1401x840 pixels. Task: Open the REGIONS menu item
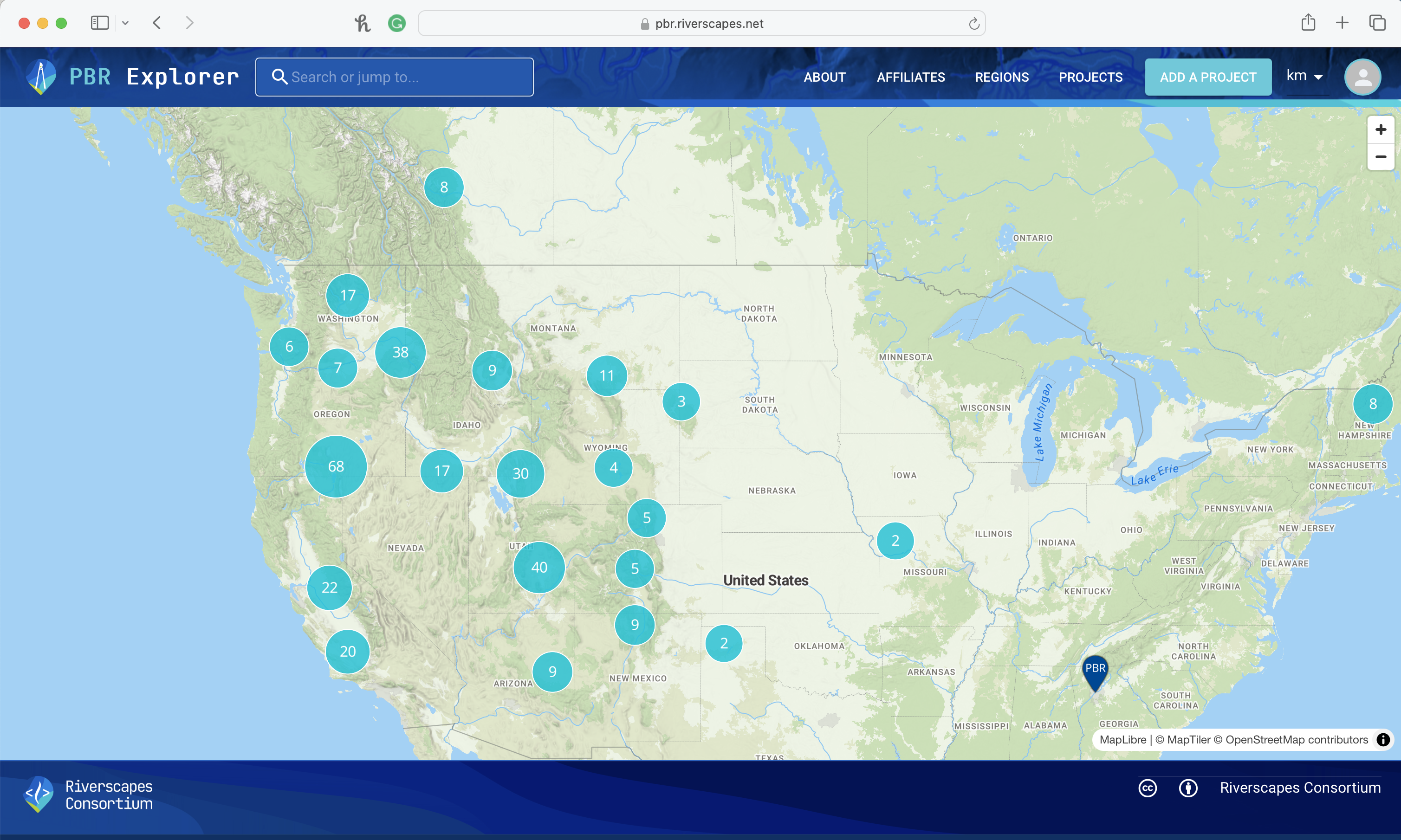point(1001,77)
